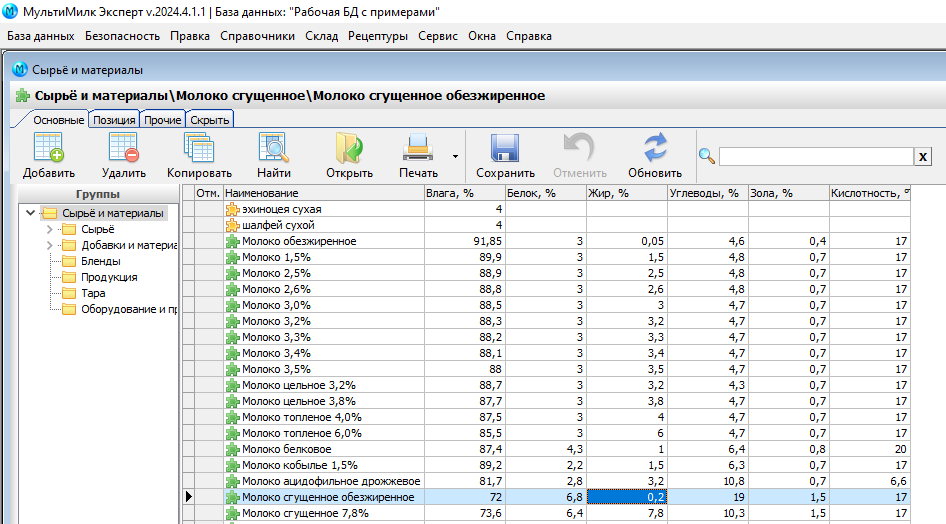946x524 pixels.
Task: Collapse the Сырьё и материалы root node
Action: 32,213
